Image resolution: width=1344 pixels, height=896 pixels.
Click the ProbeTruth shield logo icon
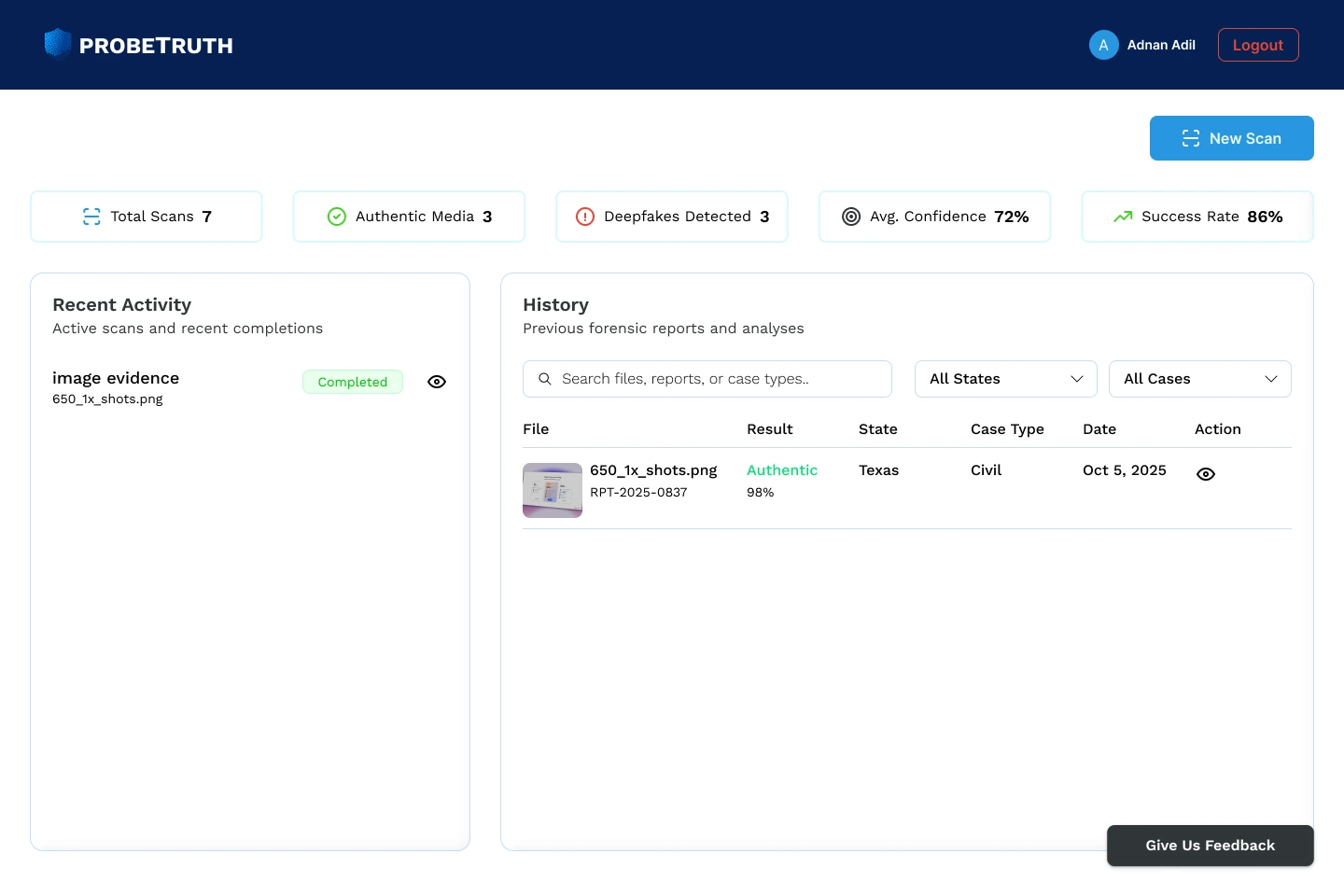[x=58, y=44]
